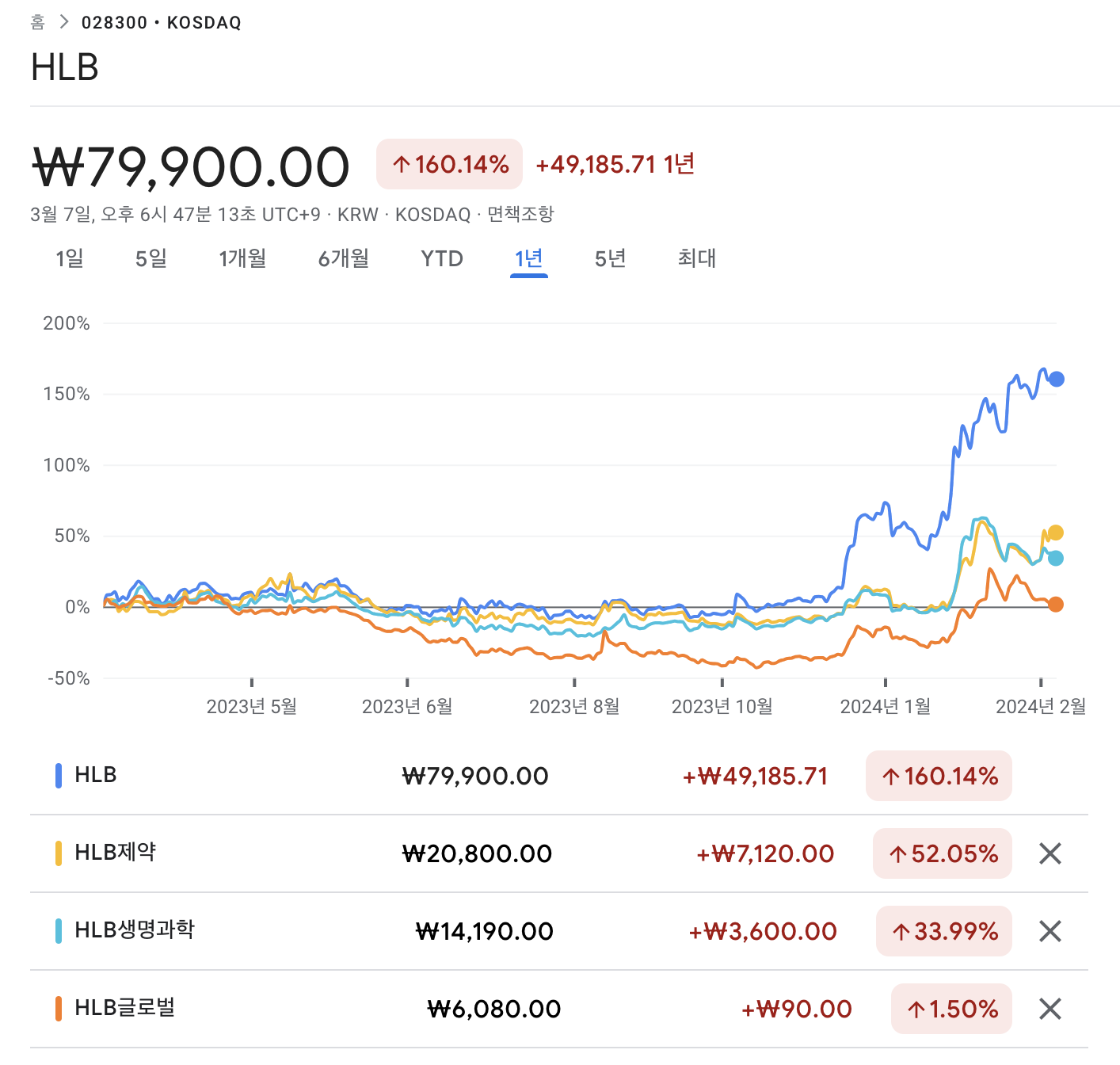The image size is (1120, 1065).
Task: Click the breadcrumb chevron arrow
Action: tap(64, 22)
